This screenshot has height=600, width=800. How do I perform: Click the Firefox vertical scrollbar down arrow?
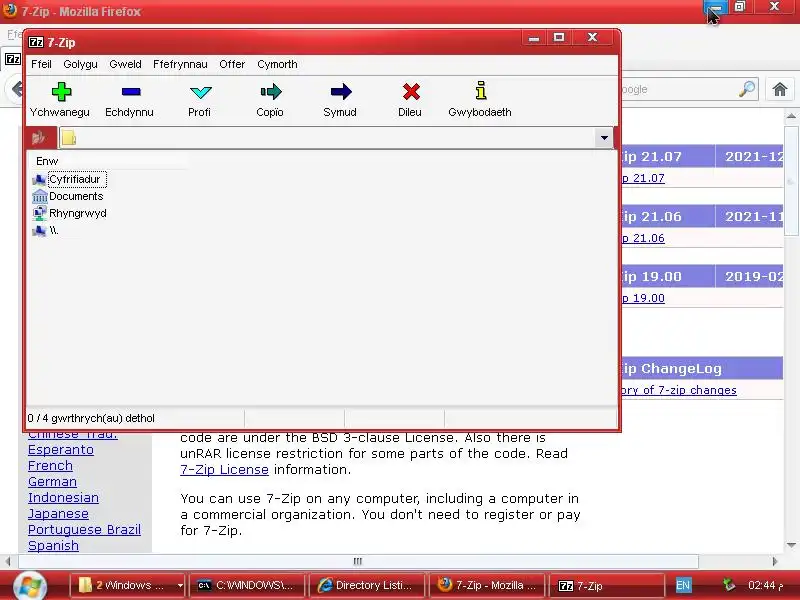pos(791,545)
